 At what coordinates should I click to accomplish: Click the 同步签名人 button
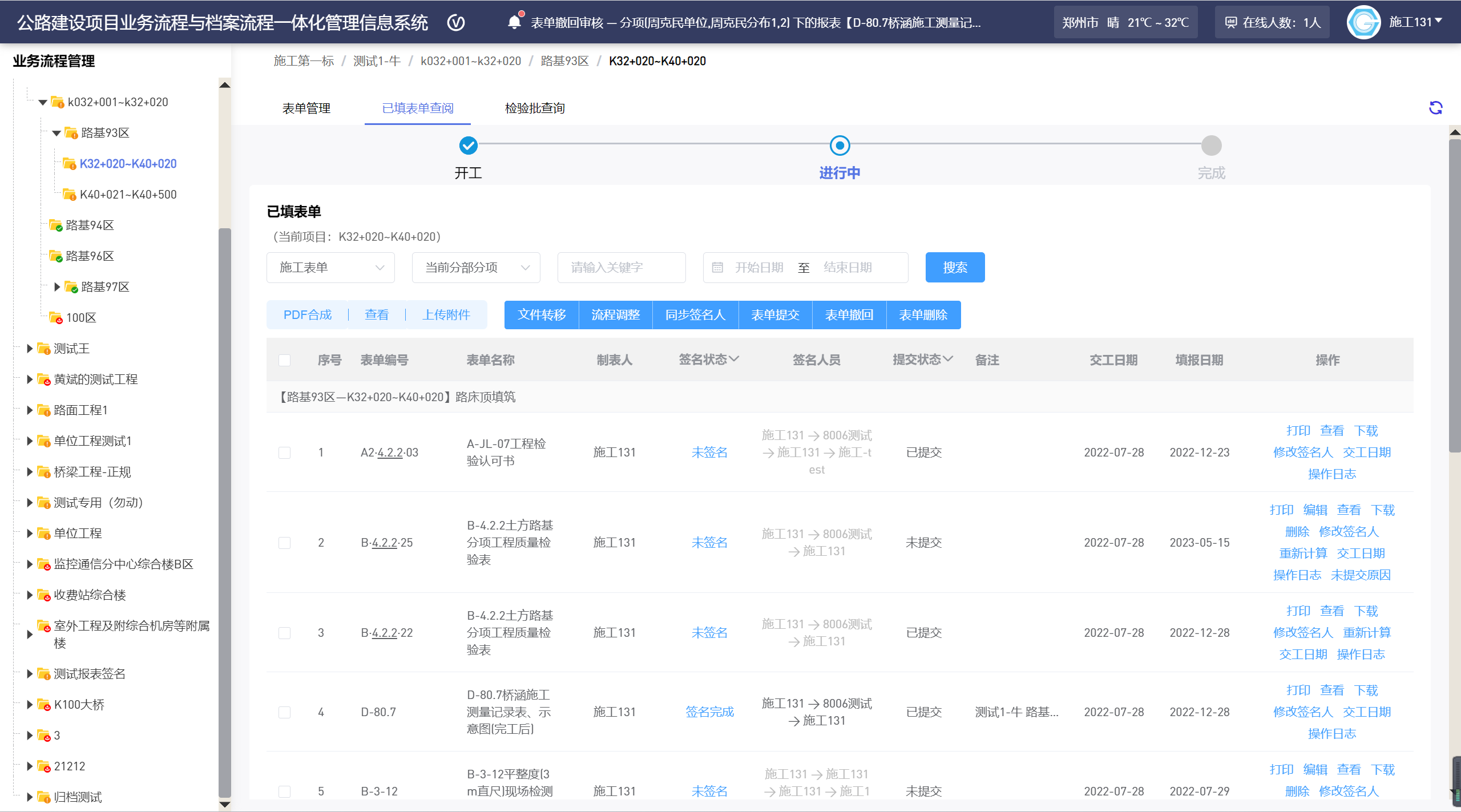(696, 315)
